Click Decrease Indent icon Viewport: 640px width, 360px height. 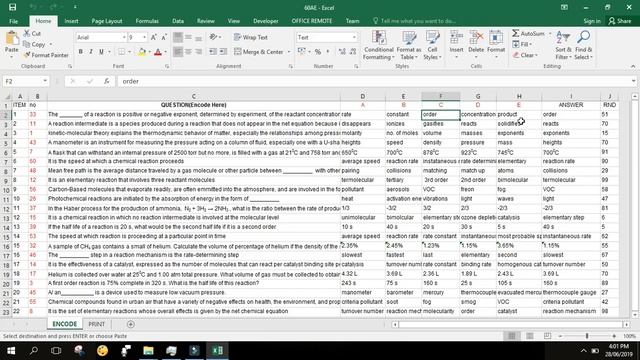(213, 52)
